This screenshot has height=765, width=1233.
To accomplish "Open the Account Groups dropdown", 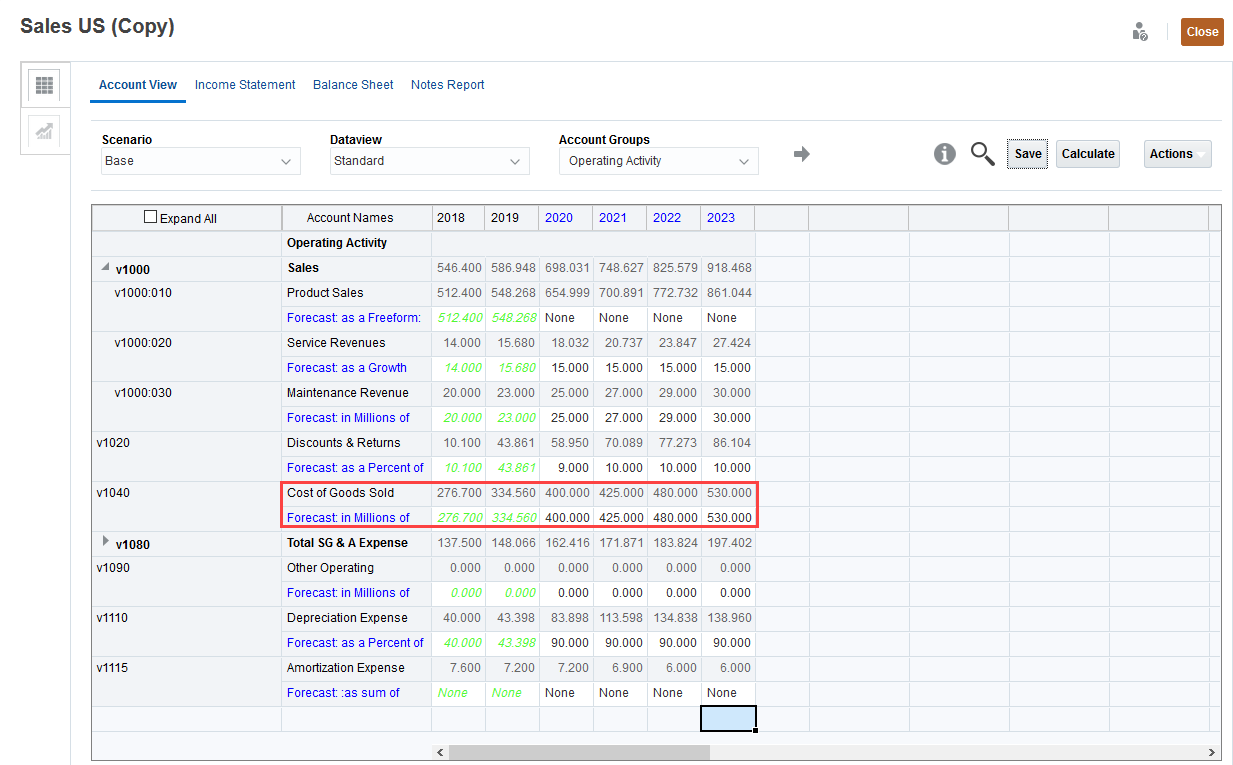I will 658,161.
